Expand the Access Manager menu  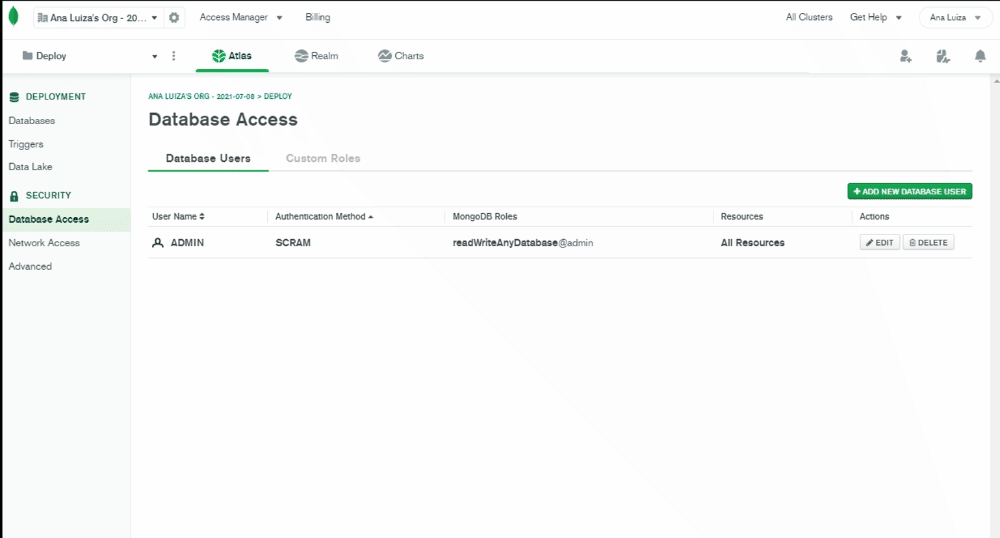(240, 17)
